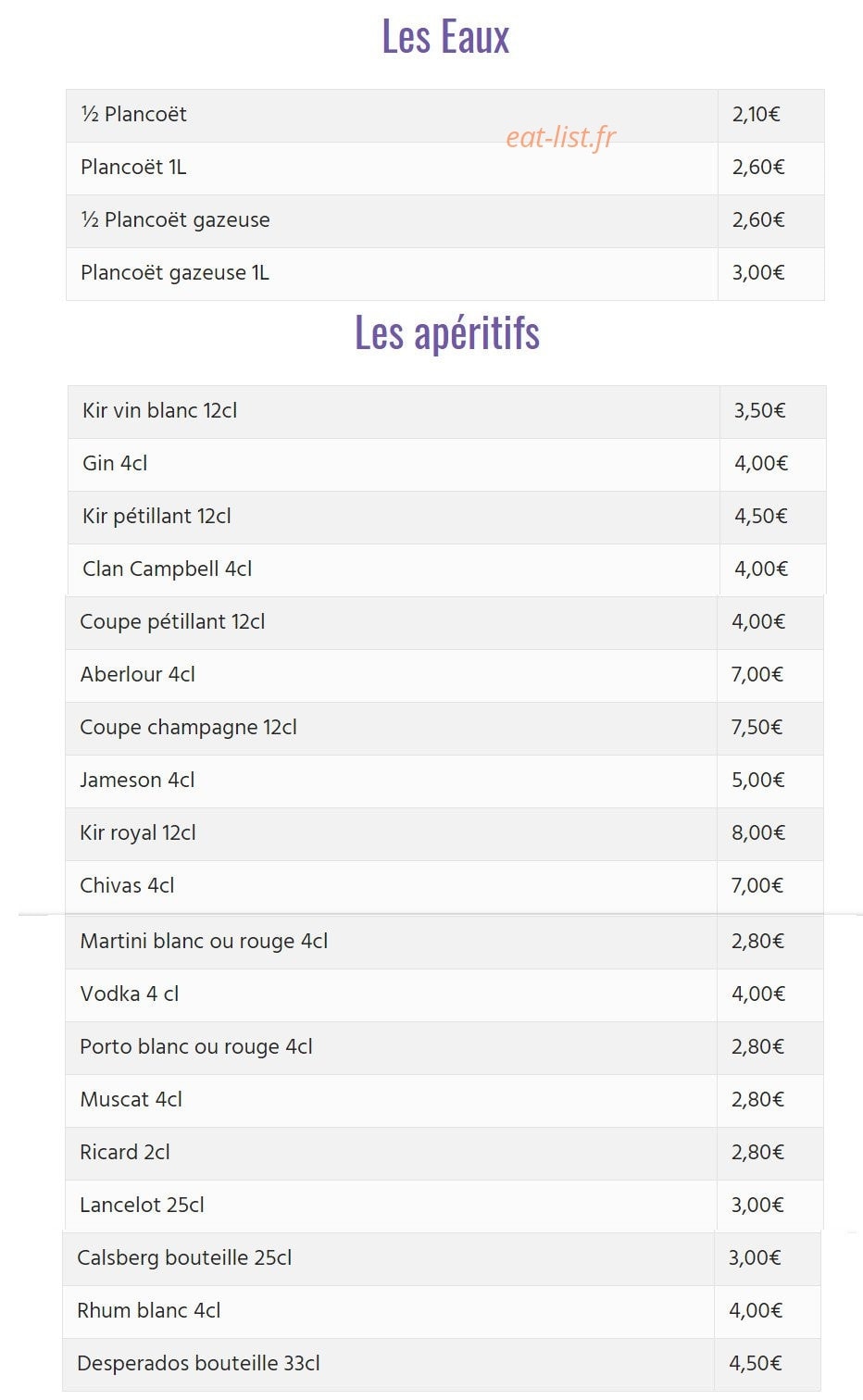Screen dimensions: 863x1400
Task: Click the Ricard 2cl row
Action: coord(444,1153)
